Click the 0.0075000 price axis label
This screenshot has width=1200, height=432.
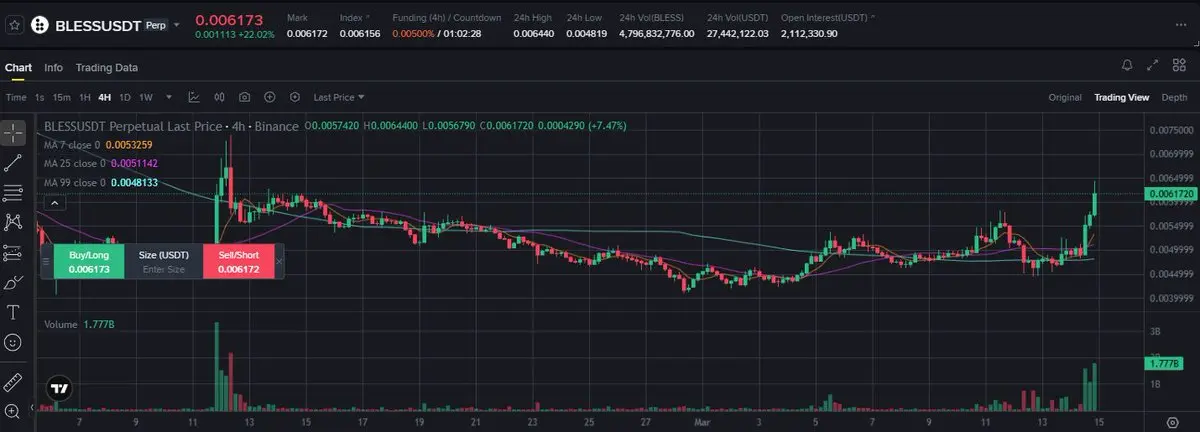(x=1169, y=130)
